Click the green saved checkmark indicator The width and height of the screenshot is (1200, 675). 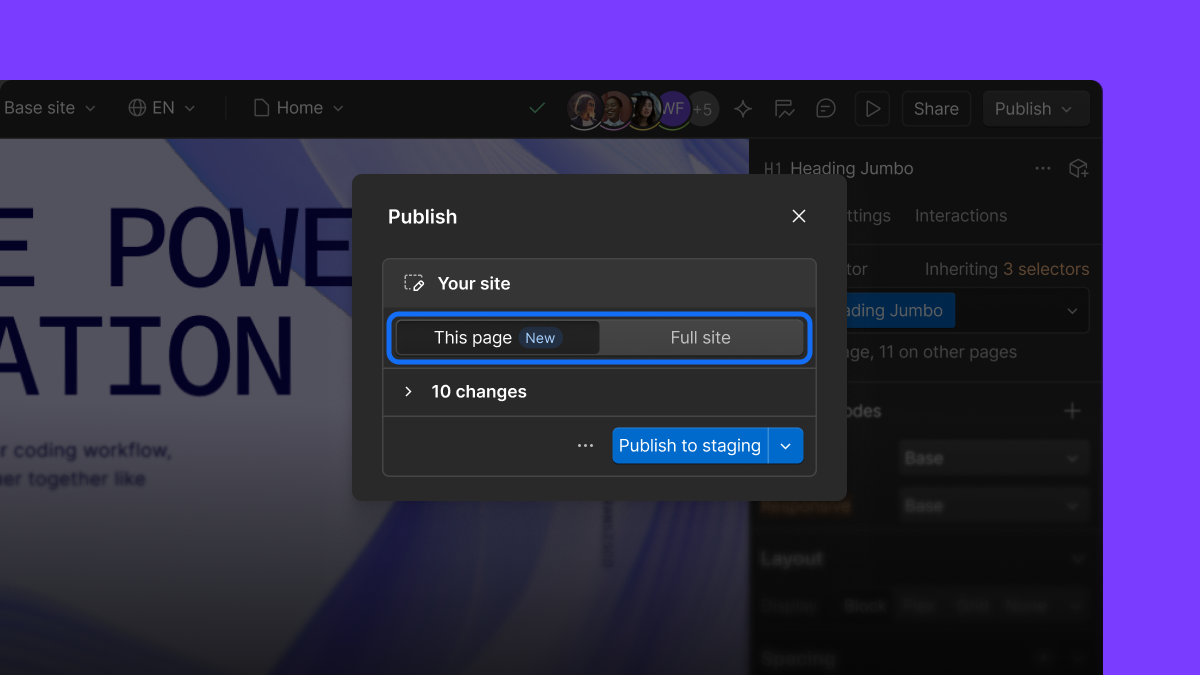(537, 107)
